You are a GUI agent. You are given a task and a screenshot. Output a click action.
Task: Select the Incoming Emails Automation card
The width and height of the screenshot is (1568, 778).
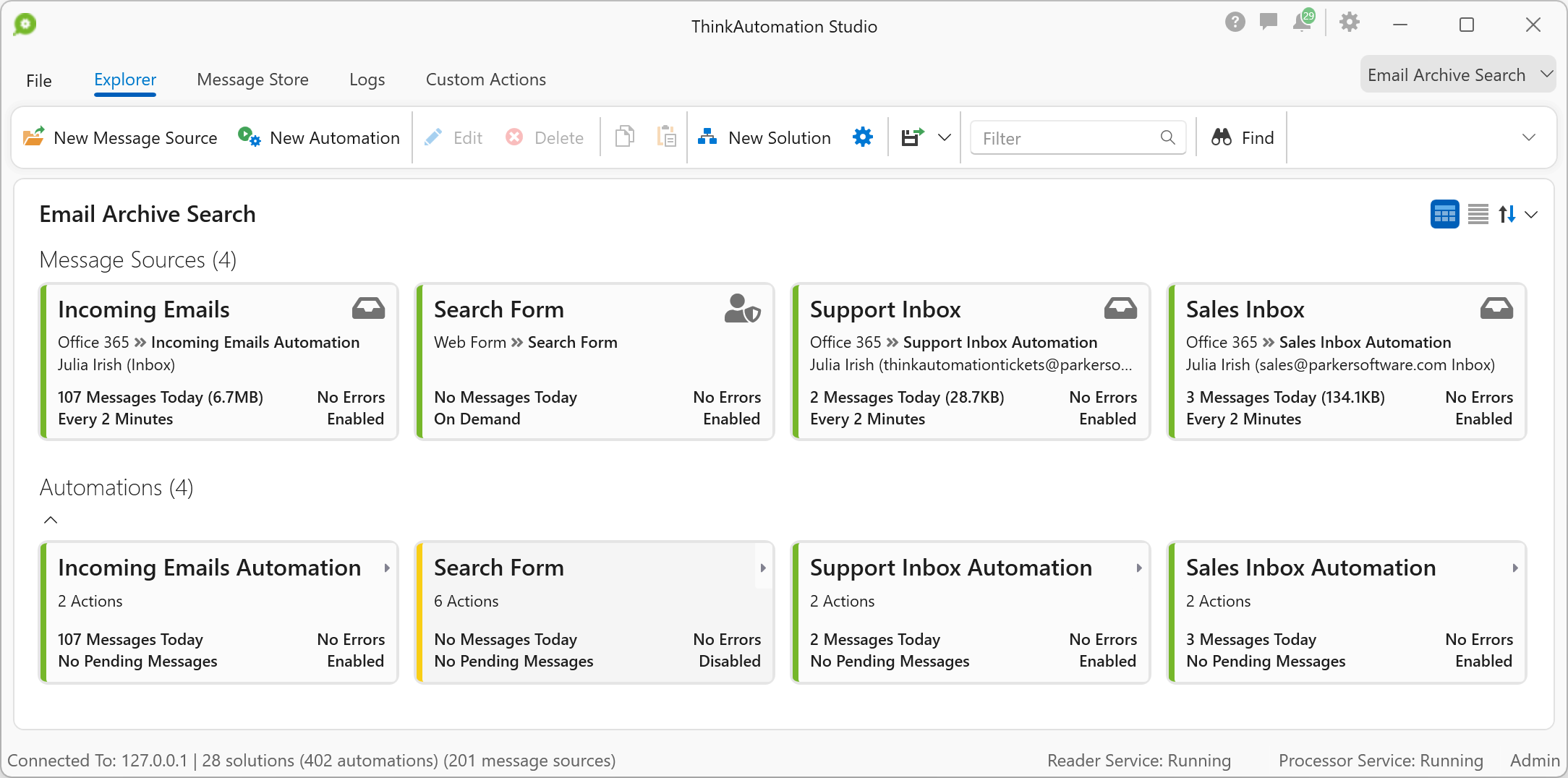pos(218,612)
